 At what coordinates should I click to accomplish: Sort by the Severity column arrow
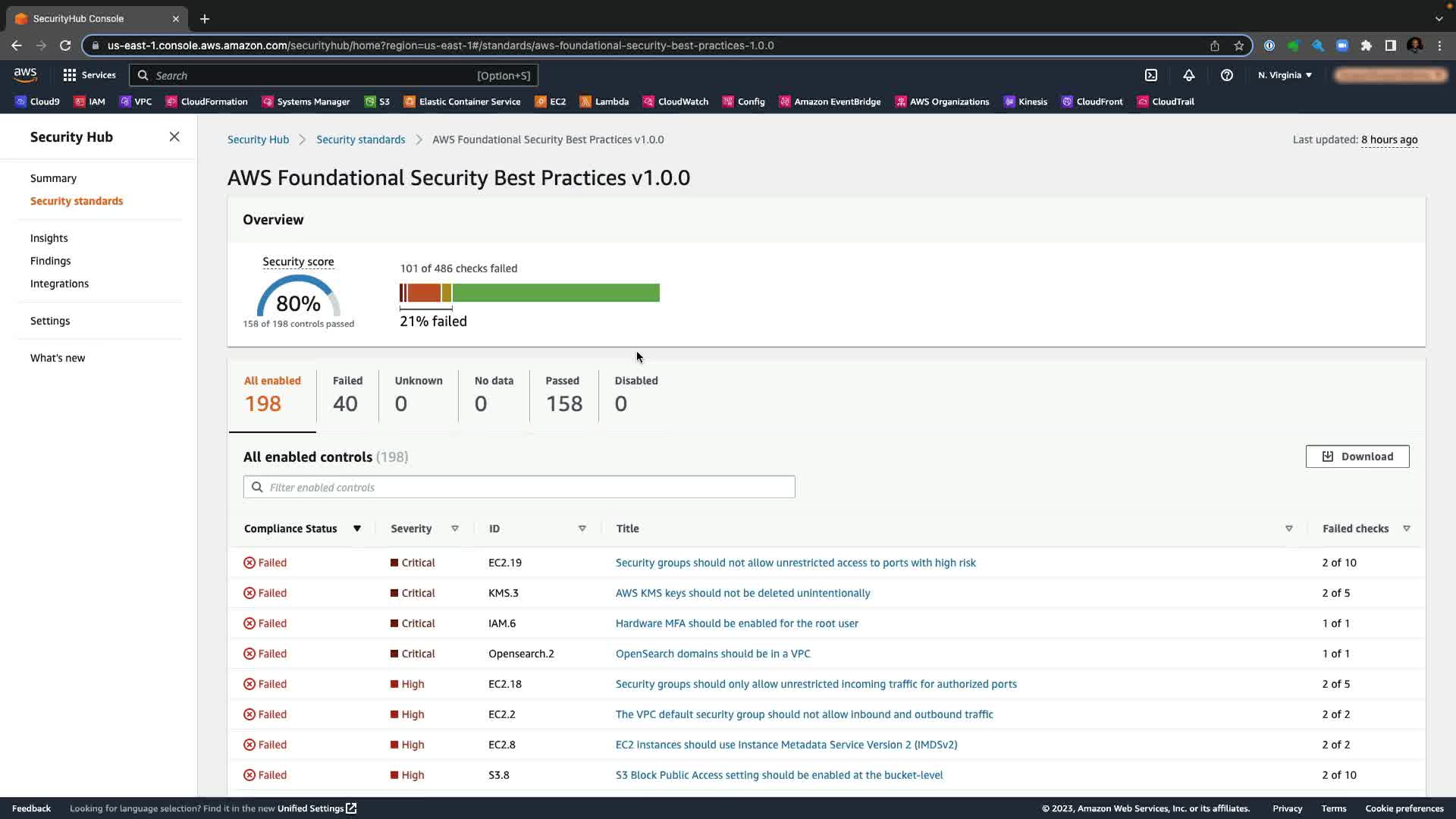tap(455, 529)
